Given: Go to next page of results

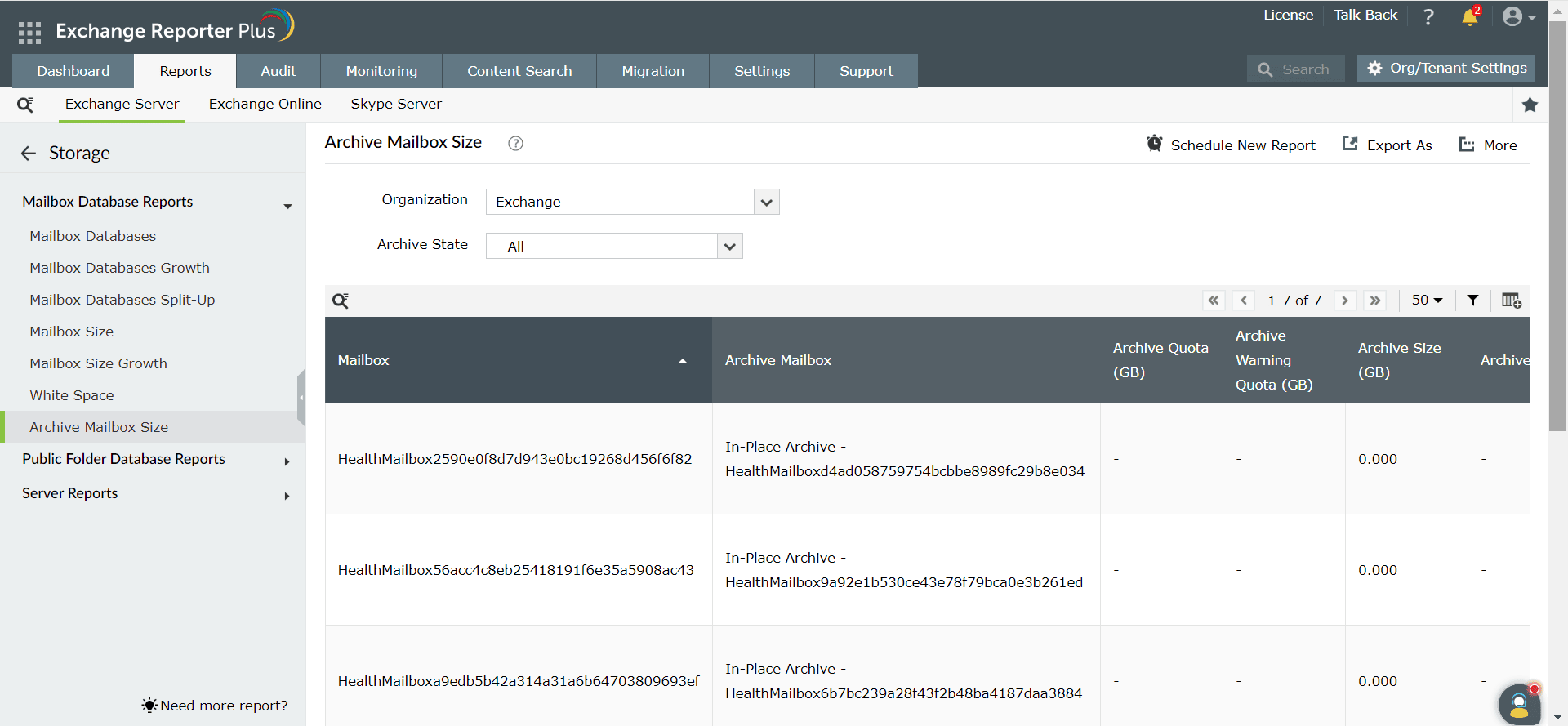Looking at the screenshot, I should (1345, 301).
